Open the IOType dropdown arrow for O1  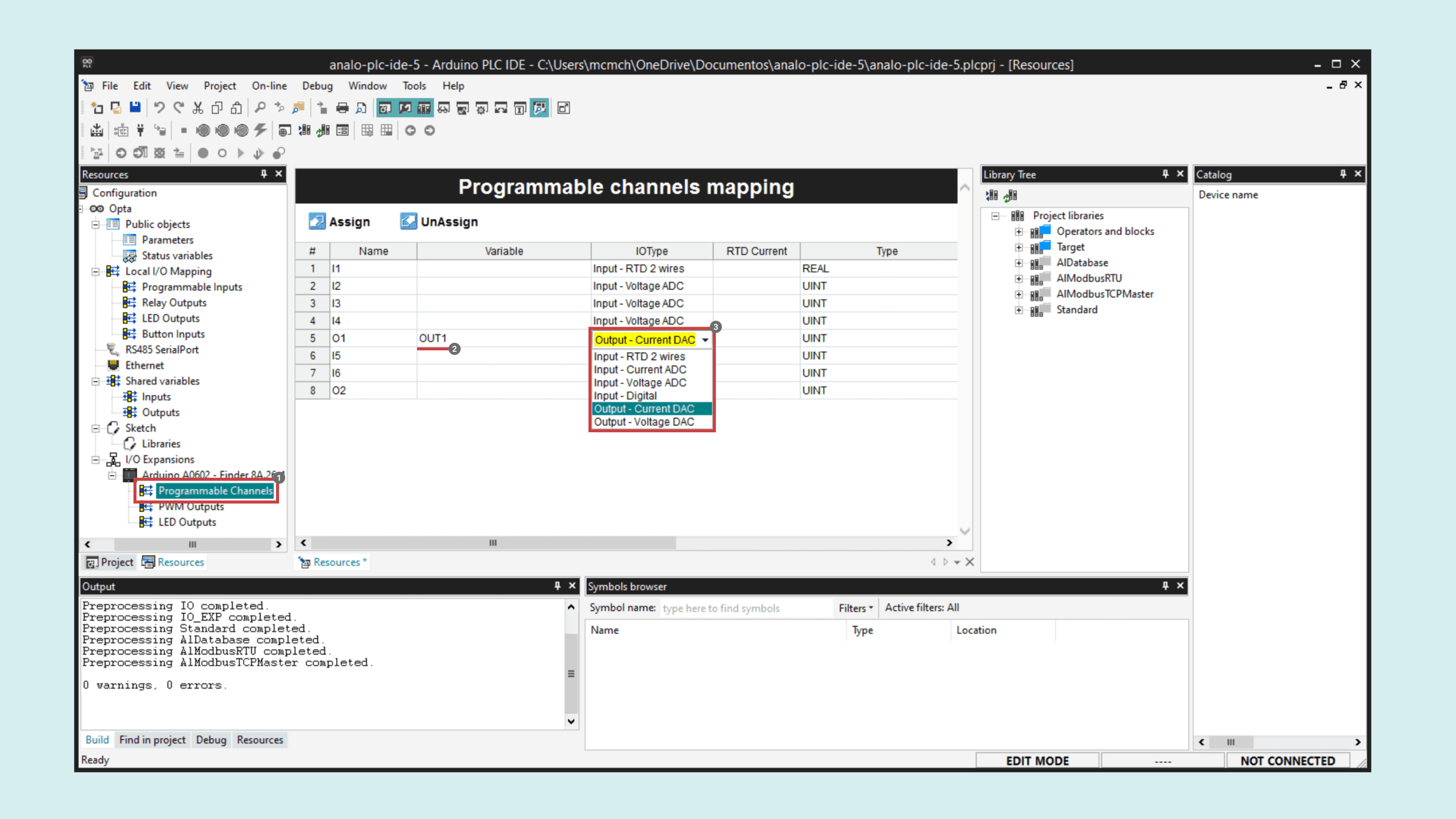tap(705, 340)
